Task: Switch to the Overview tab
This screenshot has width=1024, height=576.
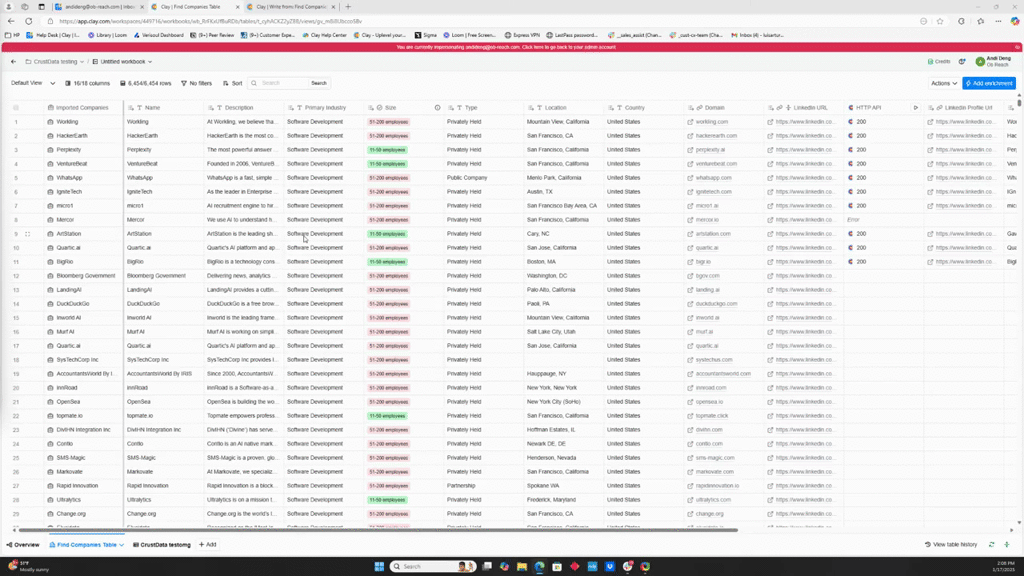Action: tap(23, 545)
